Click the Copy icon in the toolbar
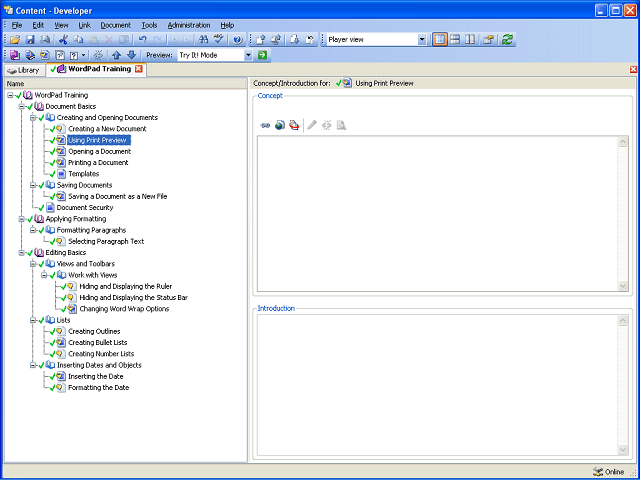Screen dimensions: 640x480 pyautogui.click(x=78, y=40)
